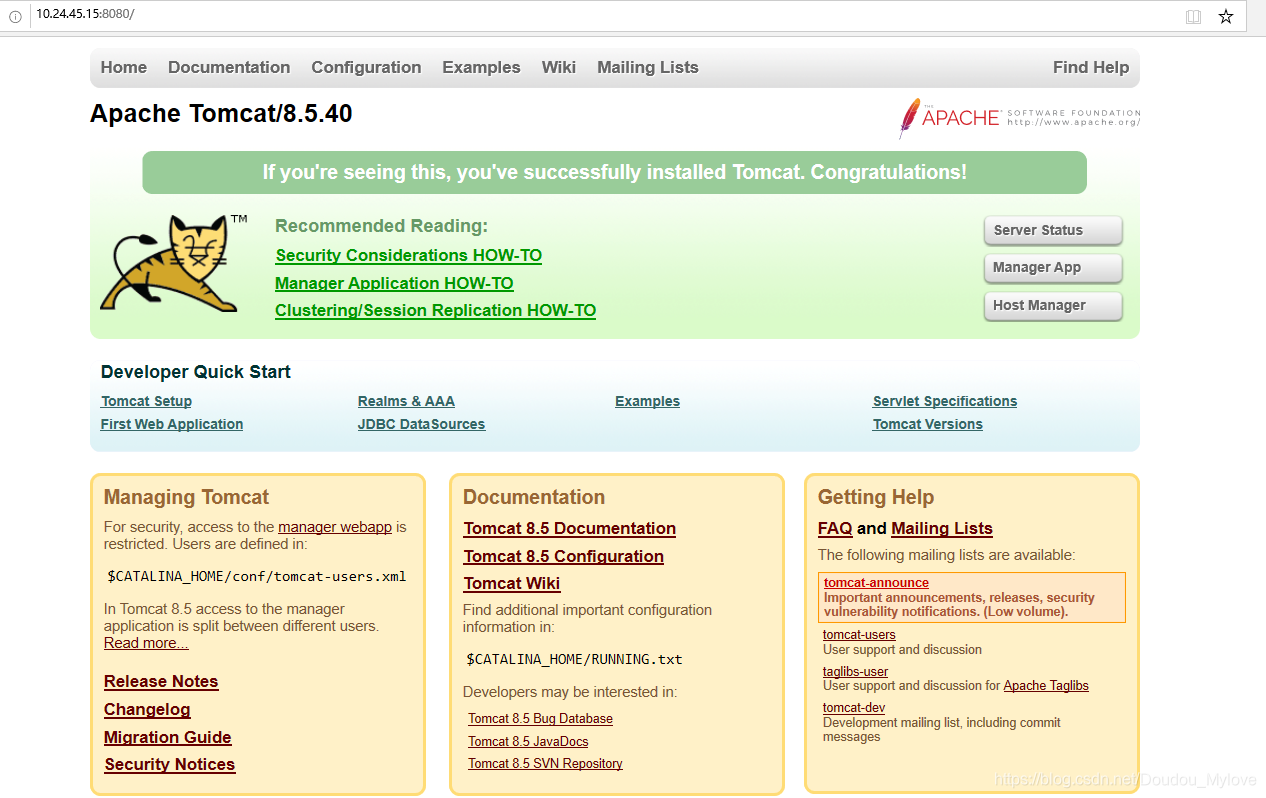Click the Release Notes link

(x=160, y=681)
